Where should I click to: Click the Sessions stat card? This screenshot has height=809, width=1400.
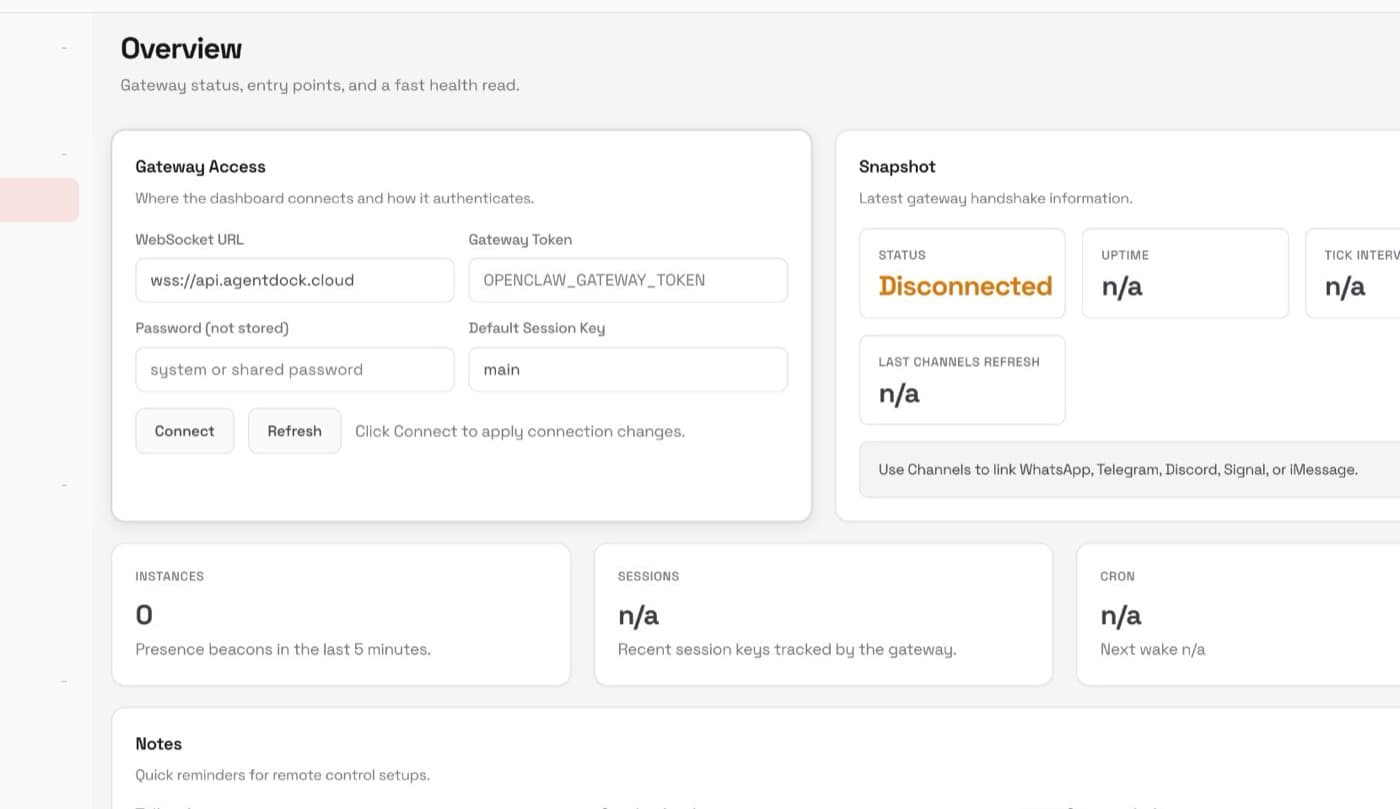(823, 614)
